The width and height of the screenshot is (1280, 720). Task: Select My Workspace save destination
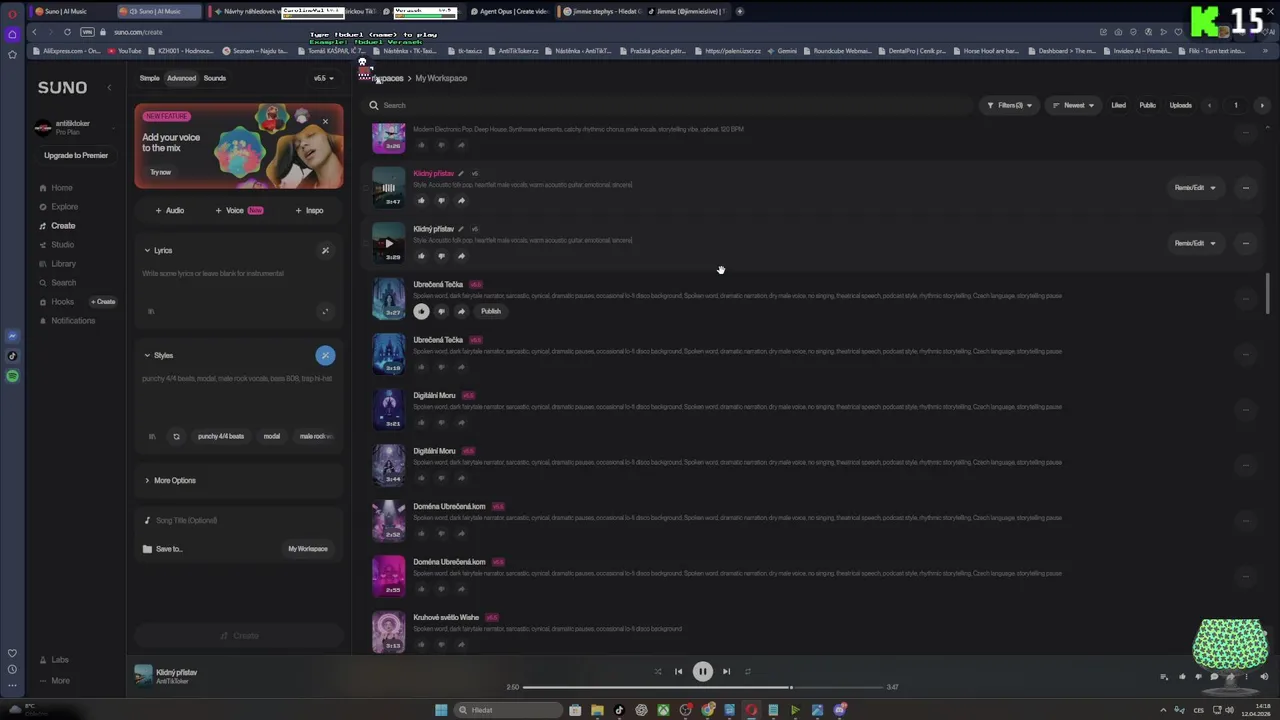[x=308, y=549]
